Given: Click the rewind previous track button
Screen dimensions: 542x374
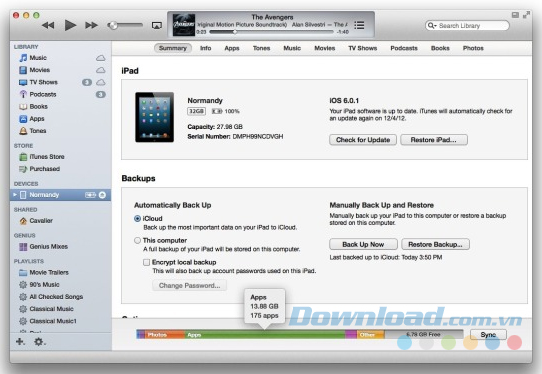Looking at the screenshot, I should pos(48,25).
